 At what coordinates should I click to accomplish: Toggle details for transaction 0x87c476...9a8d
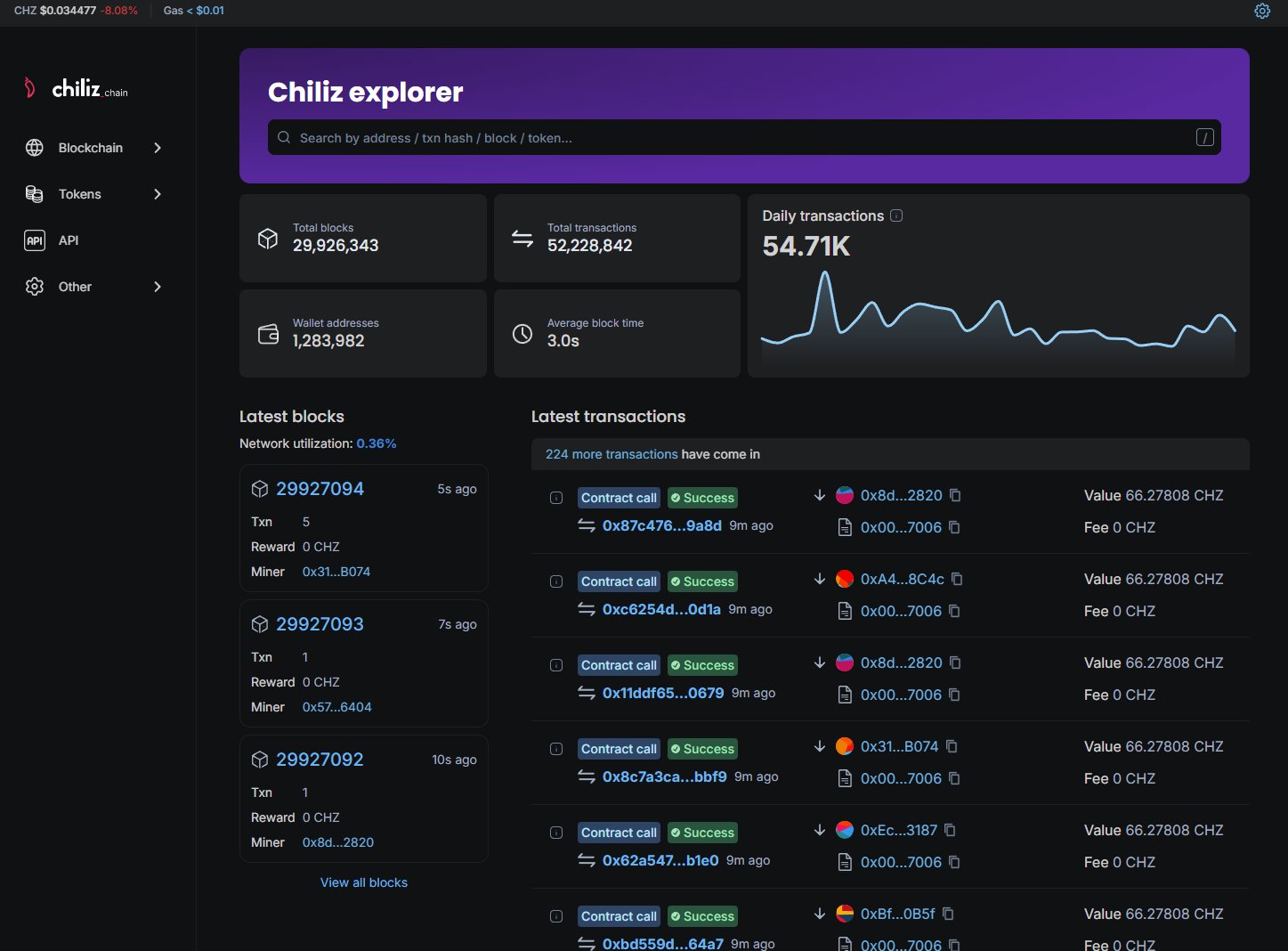[x=556, y=498]
